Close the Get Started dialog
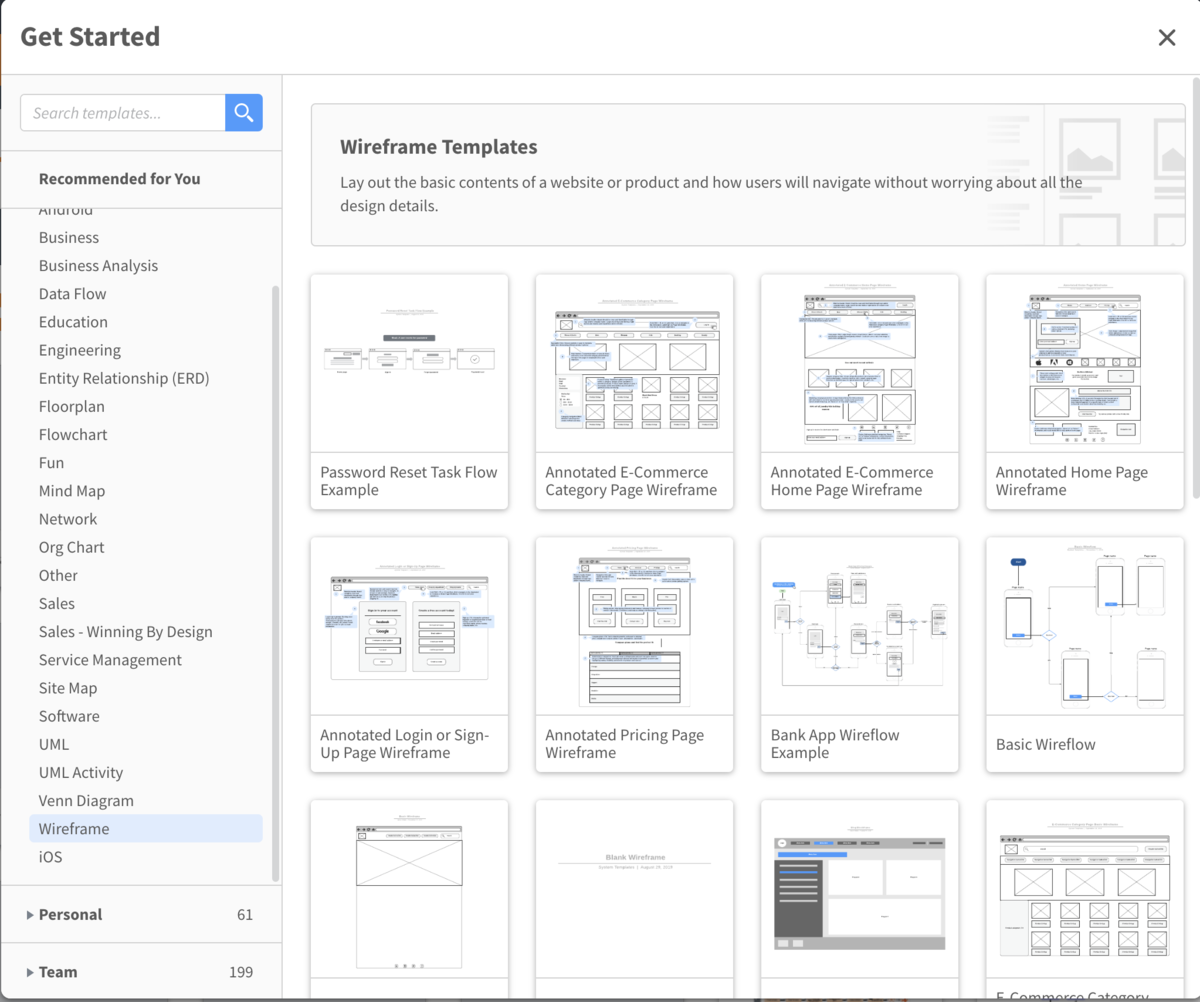 click(x=1166, y=37)
